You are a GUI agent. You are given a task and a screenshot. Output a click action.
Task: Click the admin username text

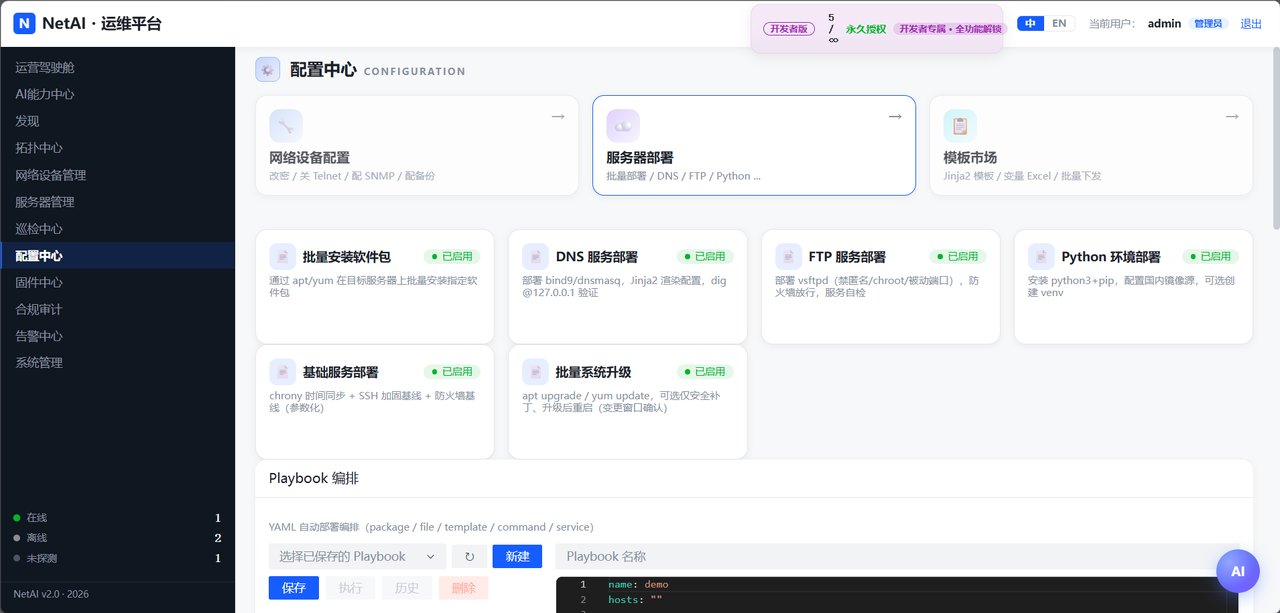pos(1164,23)
